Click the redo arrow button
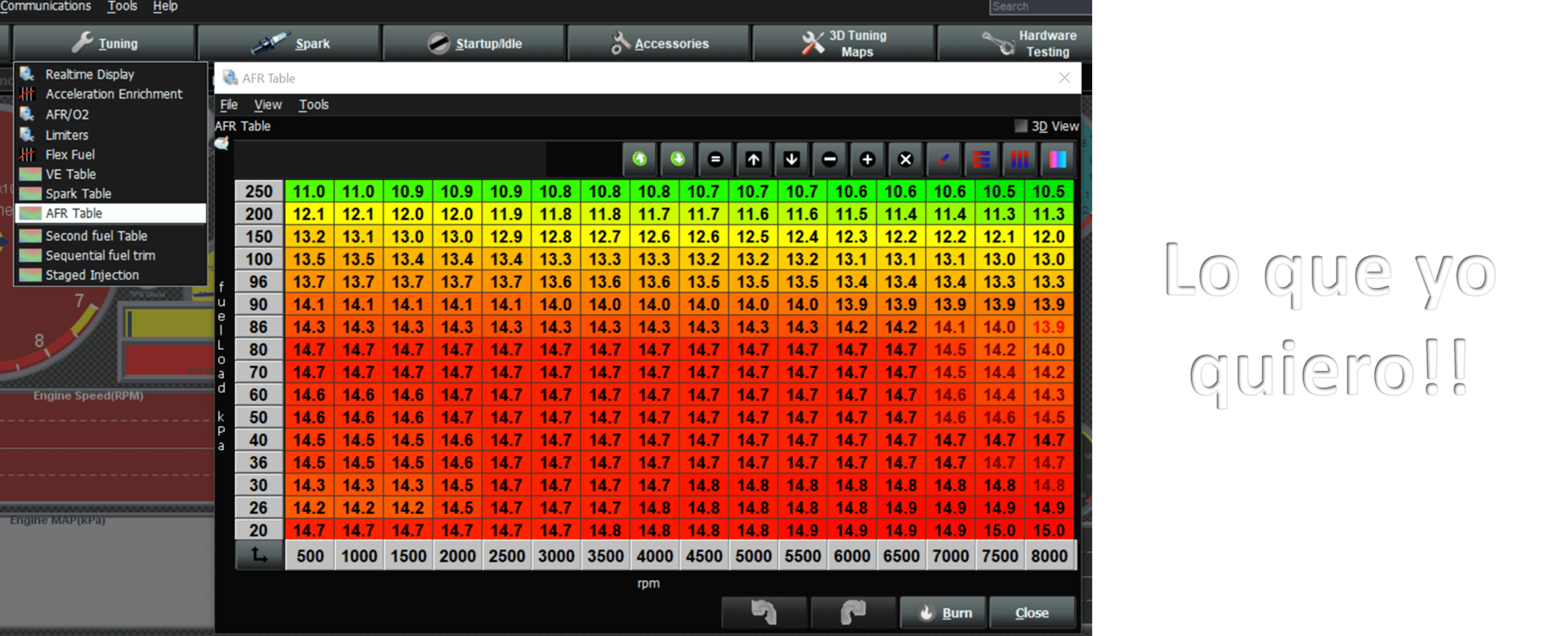 pos(853,612)
